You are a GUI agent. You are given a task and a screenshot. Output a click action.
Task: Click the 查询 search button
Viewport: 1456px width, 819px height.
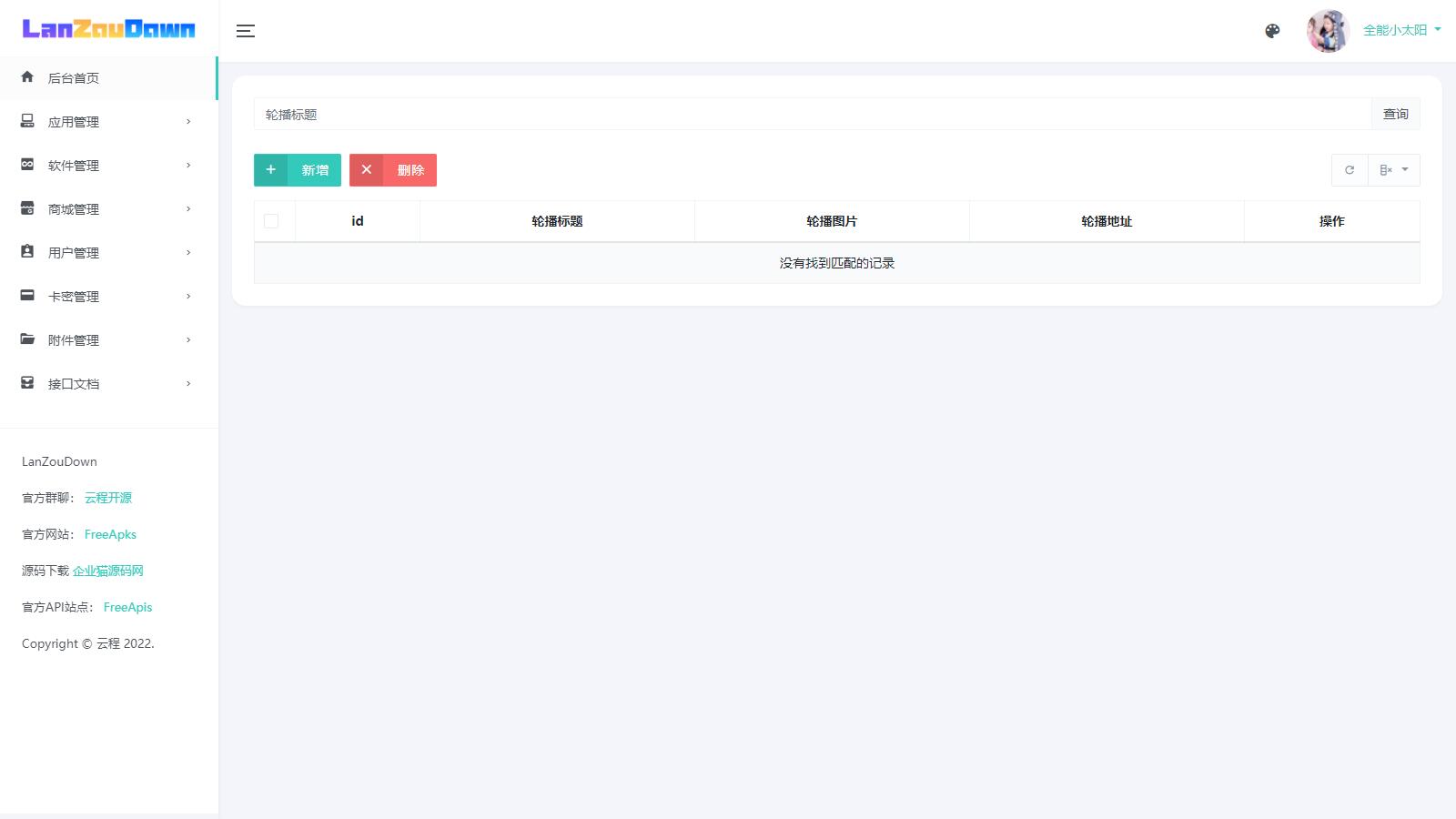tap(1396, 114)
